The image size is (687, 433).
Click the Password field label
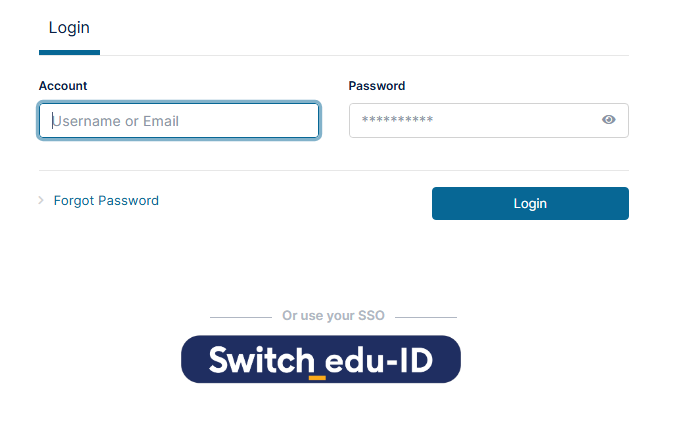click(377, 86)
